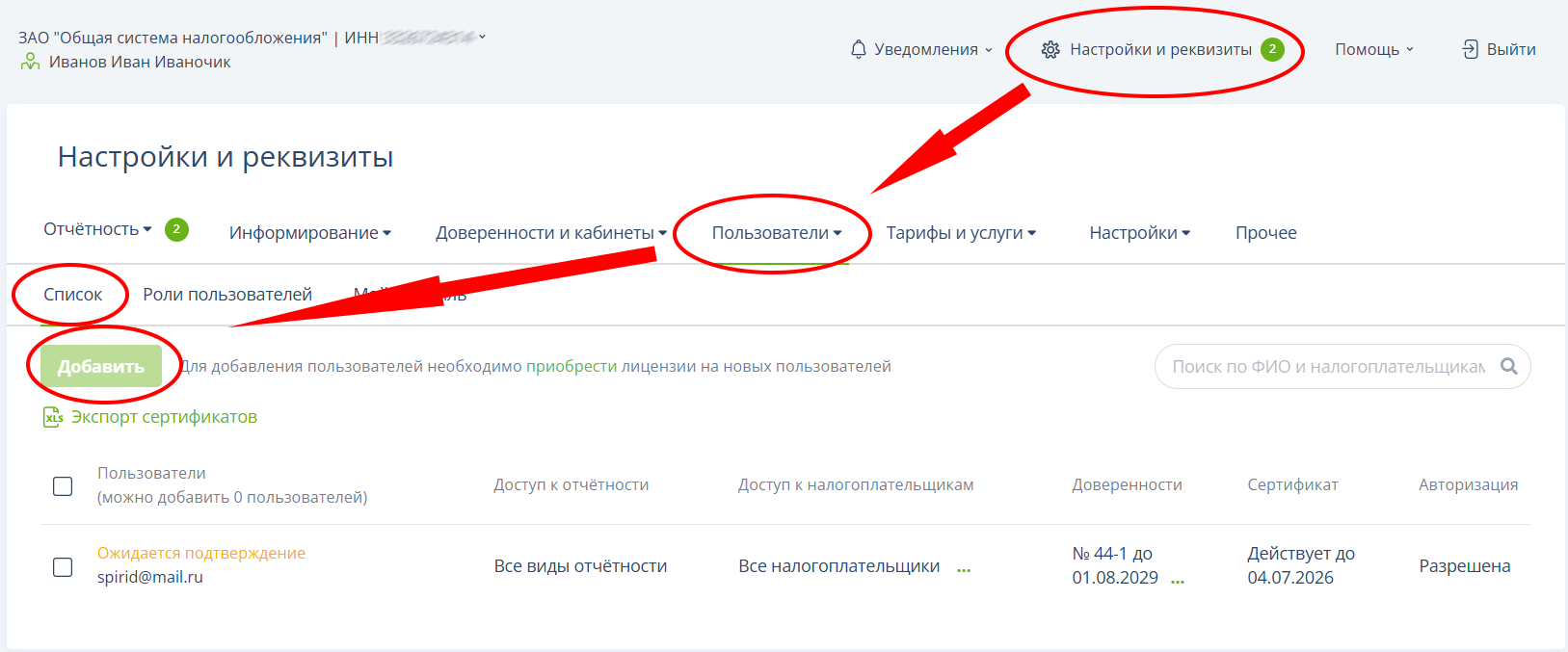1568x652 pixels.
Task: Toggle the select-all users checkbox
Action: (x=63, y=485)
